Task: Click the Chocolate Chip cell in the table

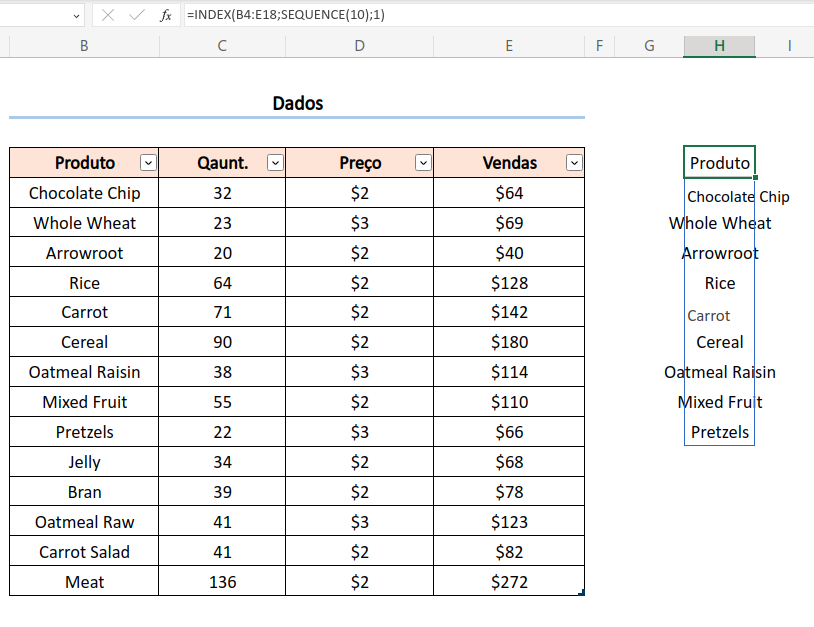Action: tap(84, 193)
